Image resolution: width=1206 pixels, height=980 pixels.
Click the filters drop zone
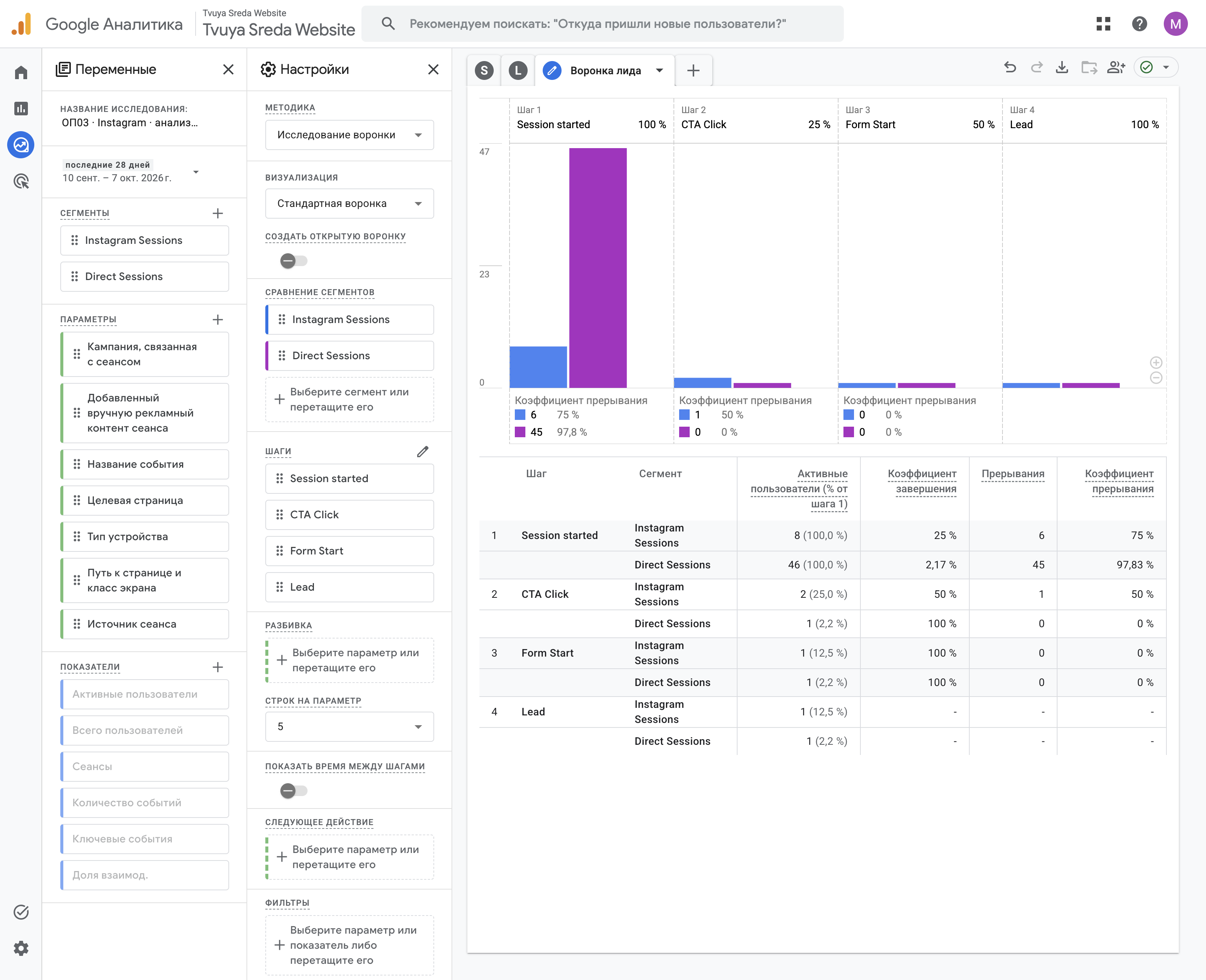pos(349,945)
